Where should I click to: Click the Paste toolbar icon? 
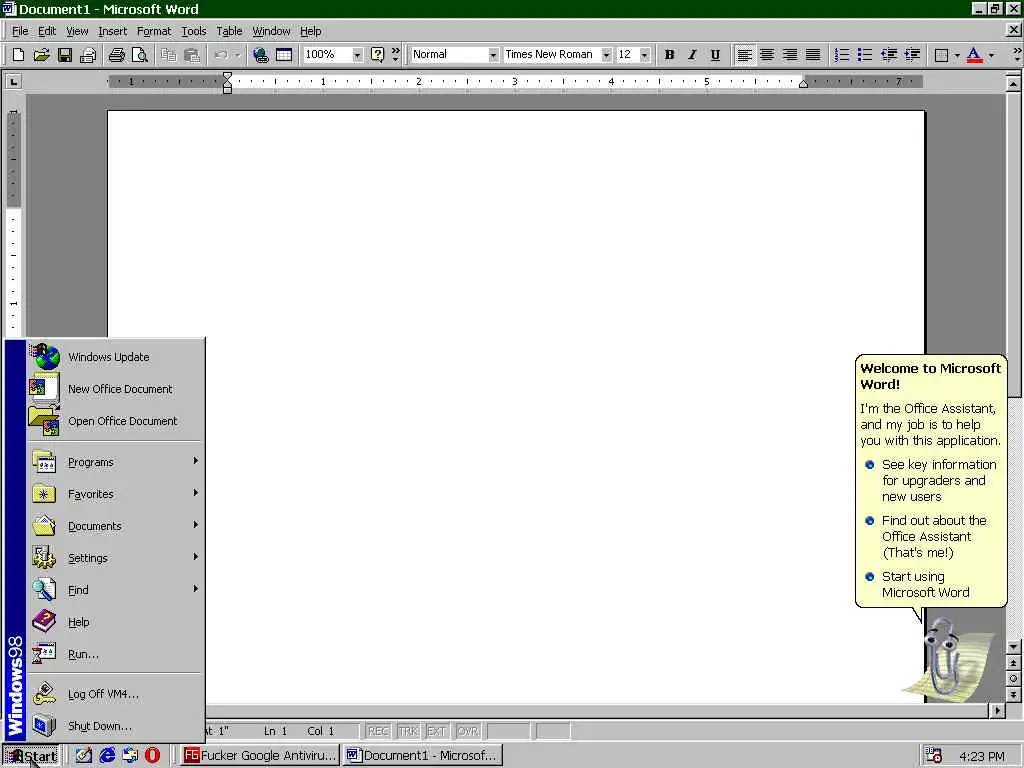click(x=191, y=55)
